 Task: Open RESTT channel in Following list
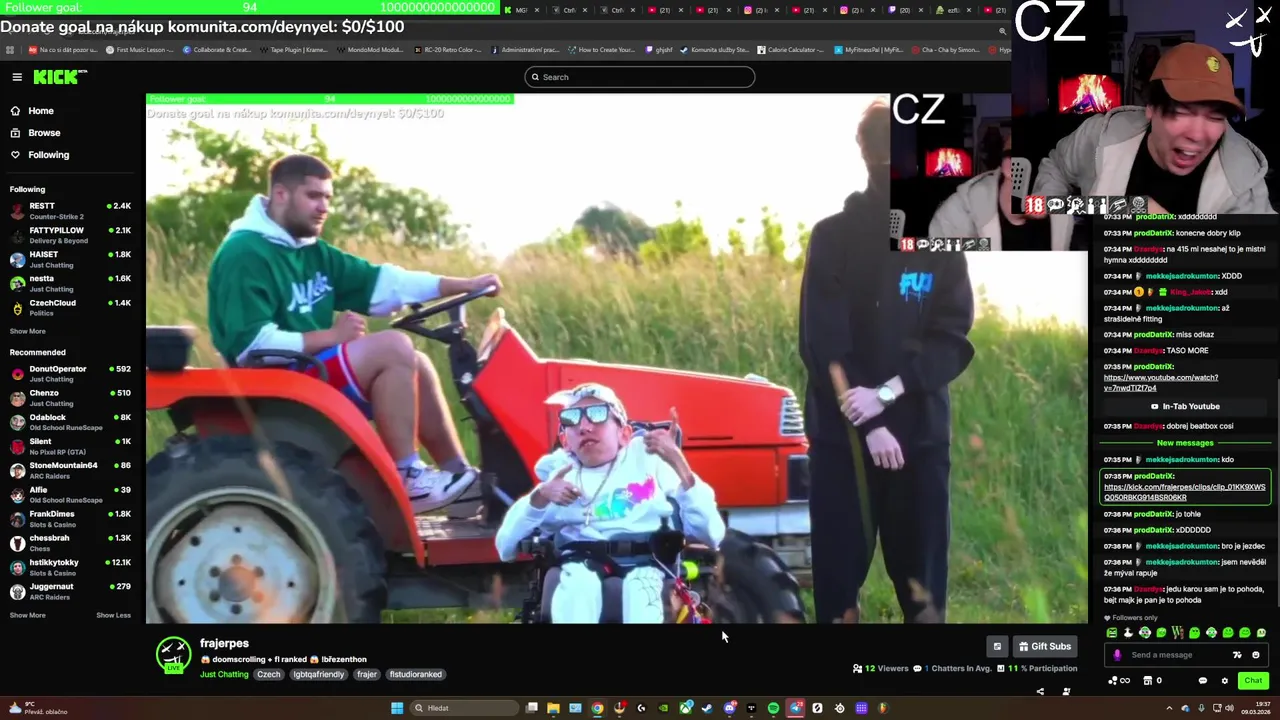click(x=70, y=211)
